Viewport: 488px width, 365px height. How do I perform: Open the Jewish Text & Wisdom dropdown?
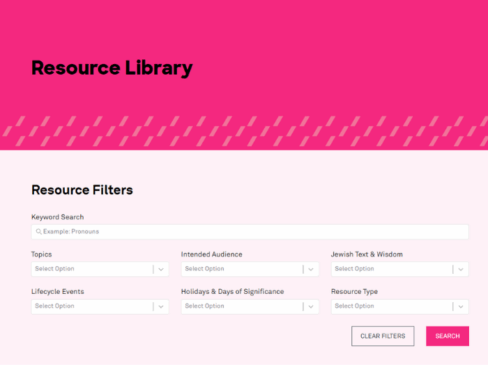[x=400, y=269]
